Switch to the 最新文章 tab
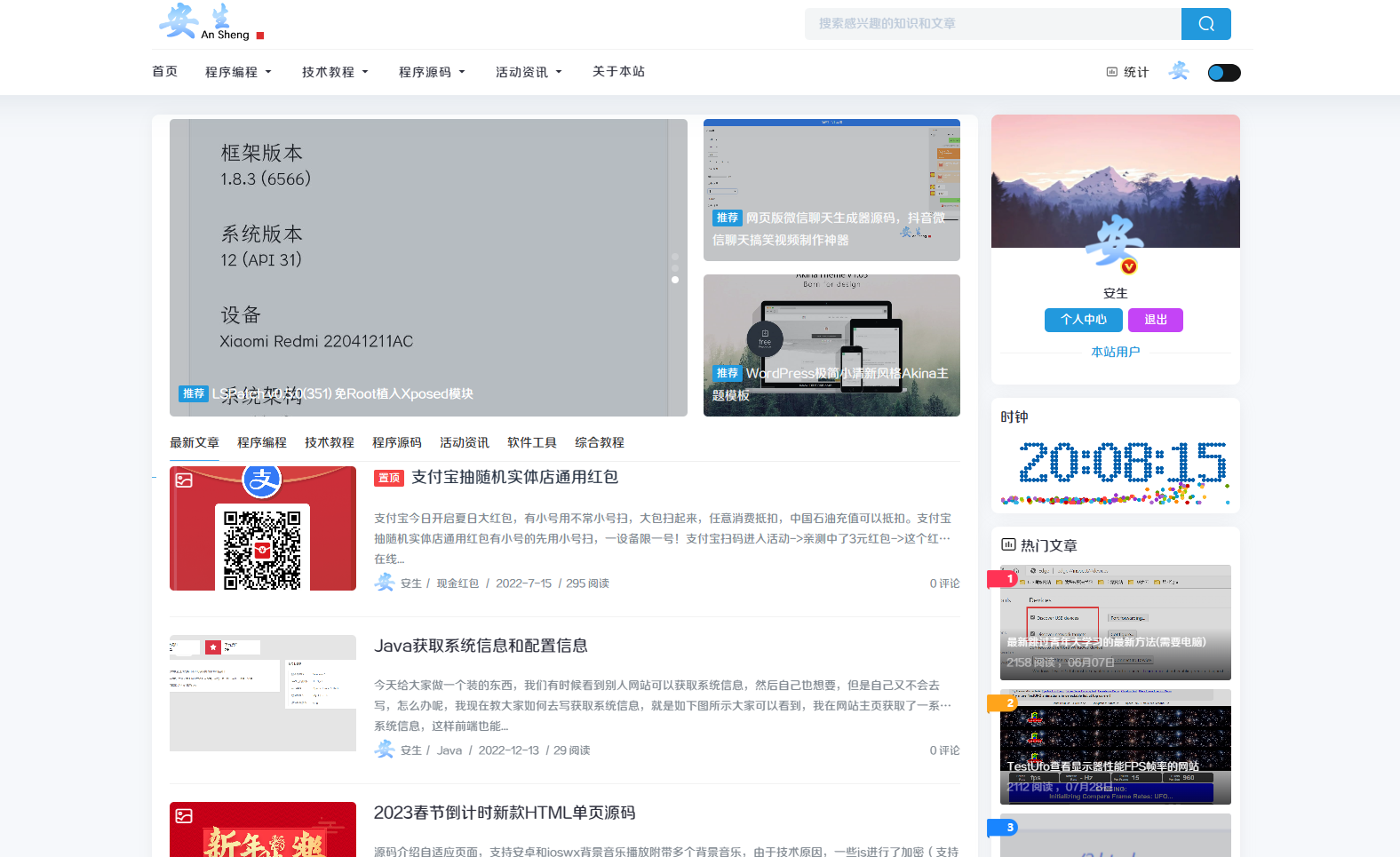The image size is (1400, 857). coord(195,442)
